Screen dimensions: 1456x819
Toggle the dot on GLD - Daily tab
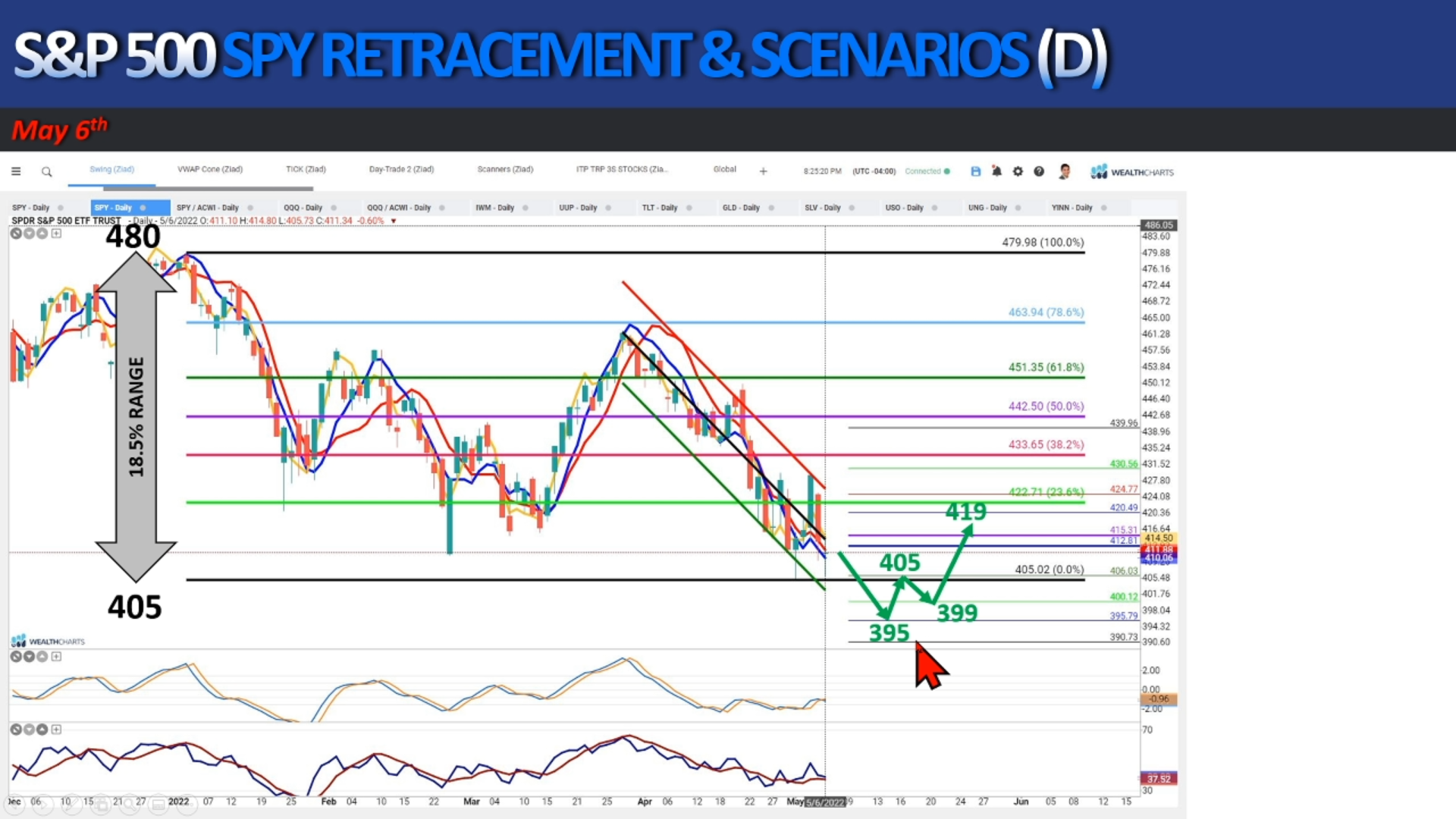point(771,208)
